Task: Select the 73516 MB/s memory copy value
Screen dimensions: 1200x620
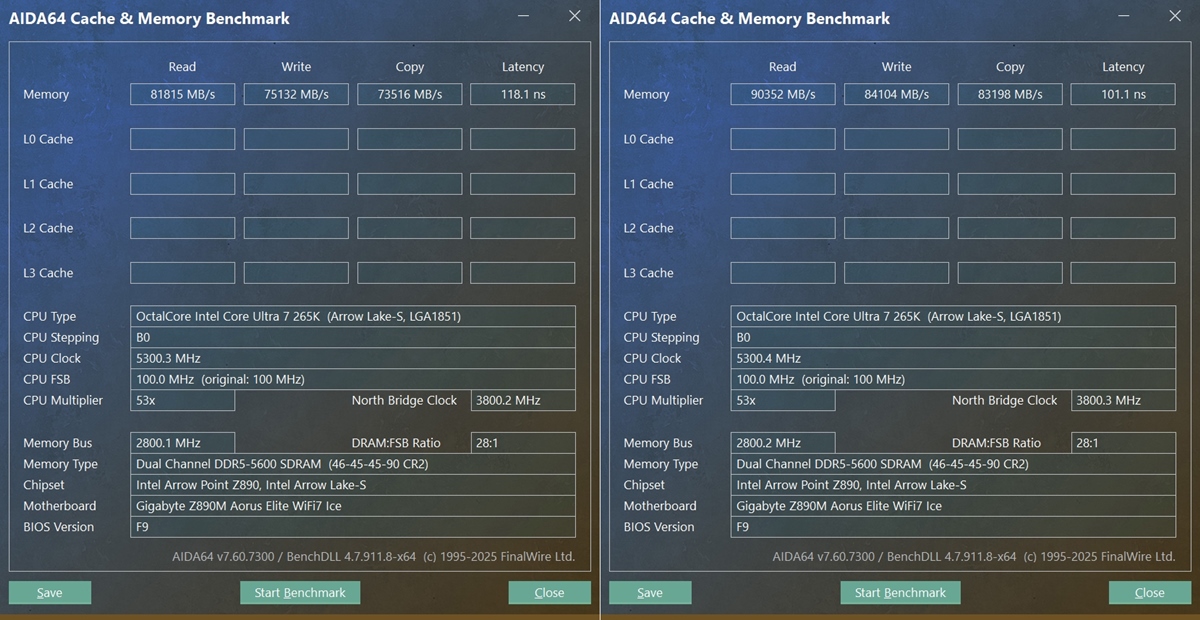Action: pyautogui.click(x=410, y=94)
